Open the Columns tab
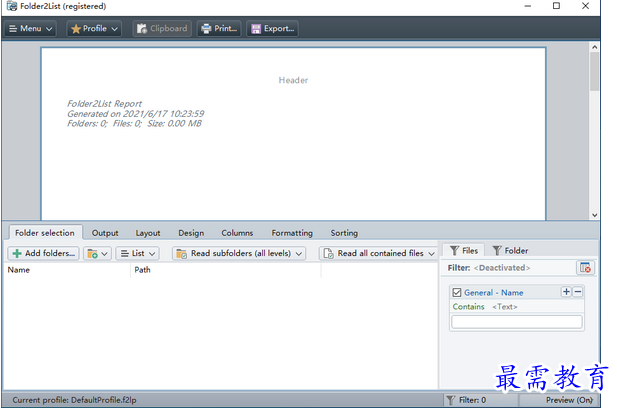Image resolution: width=617 pixels, height=409 pixels. pyautogui.click(x=237, y=233)
